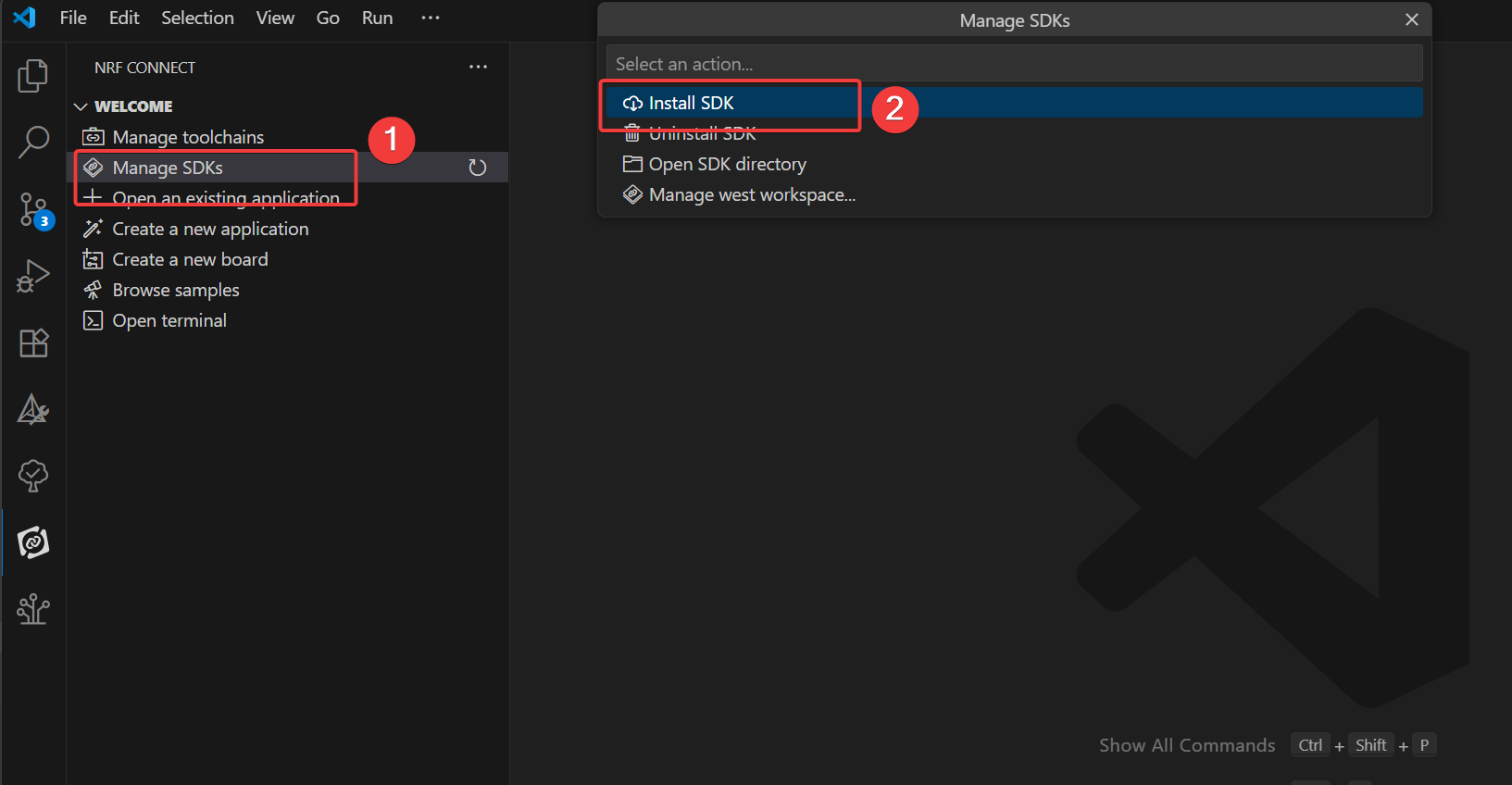Open the Search view icon
This screenshot has width=1512, height=785.
33,143
